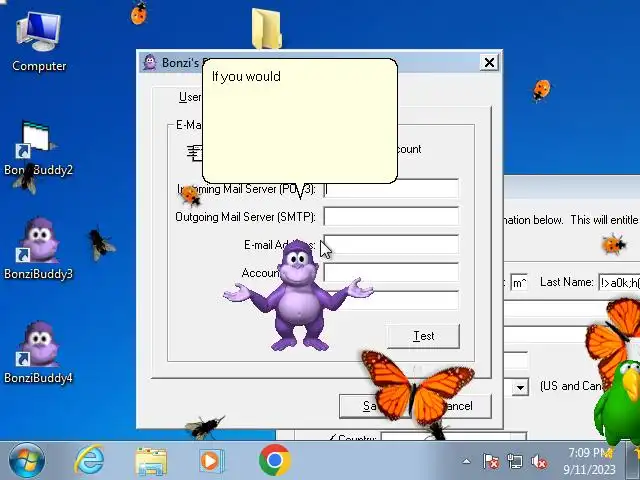Click the Account name input field
The width and height of the screenshot is (640, 480).
pos(391,272)
